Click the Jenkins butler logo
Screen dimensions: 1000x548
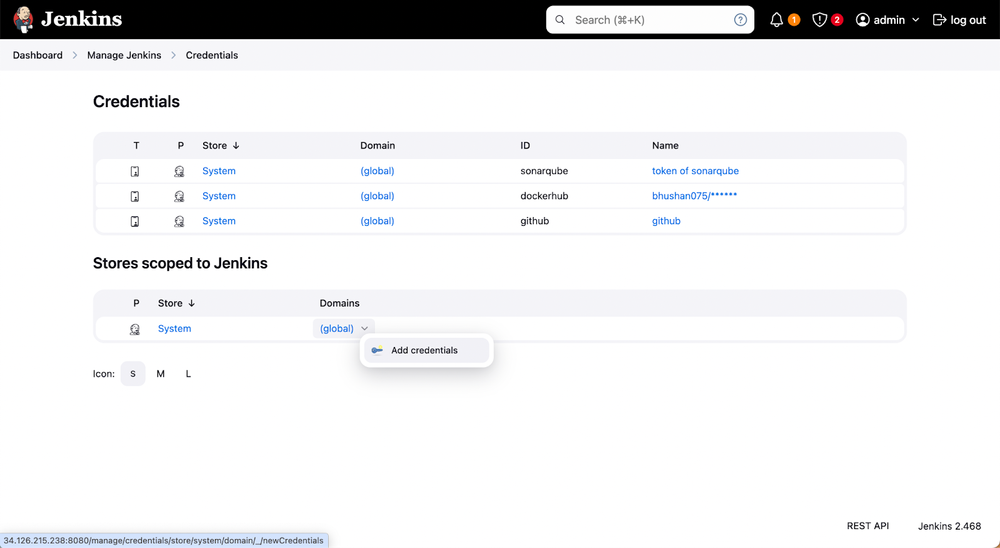(24, 19)
